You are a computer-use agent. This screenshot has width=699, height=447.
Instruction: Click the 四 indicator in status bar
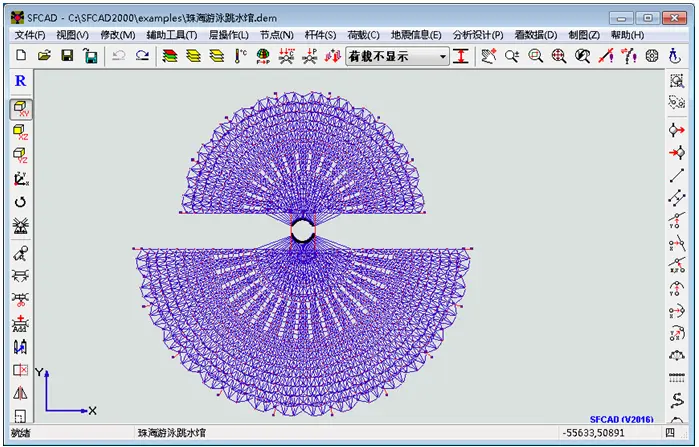point(670,433)
